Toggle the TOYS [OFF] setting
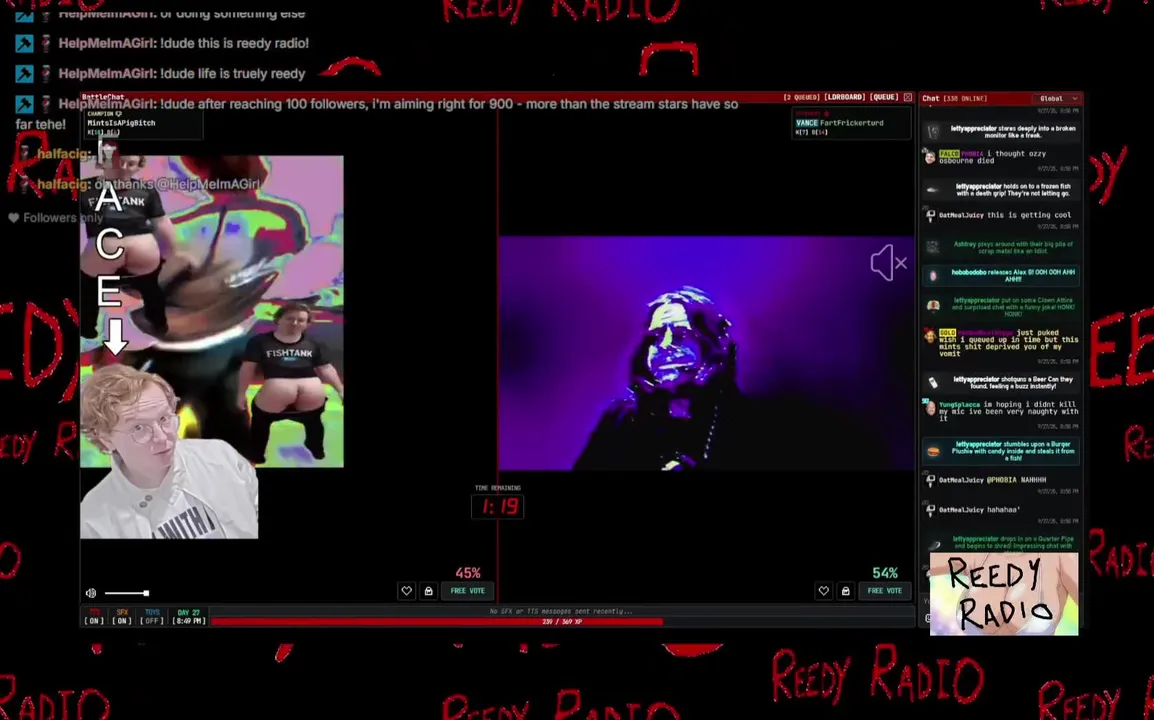The width and height of the screenshot is (1154, 720). (152, 616)
